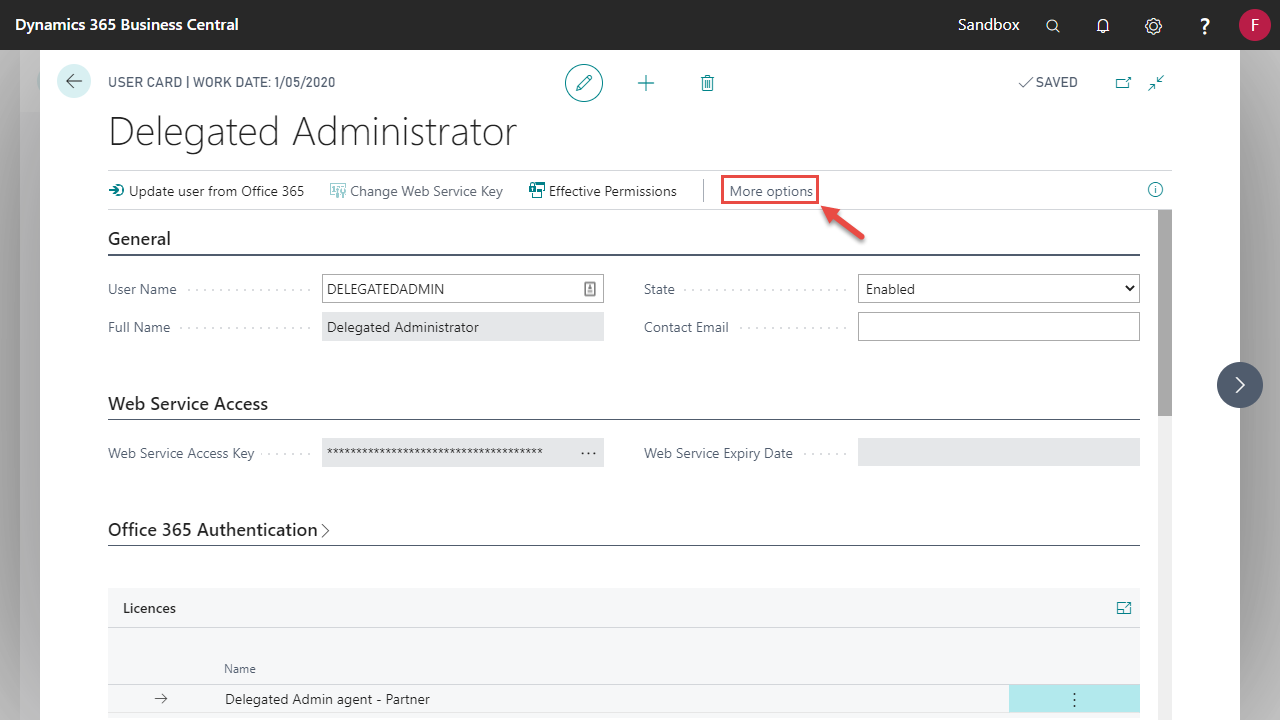Show FactBox info icon
The image size is (1280, 720).
pyautogui.click(x=1155, y=190)
